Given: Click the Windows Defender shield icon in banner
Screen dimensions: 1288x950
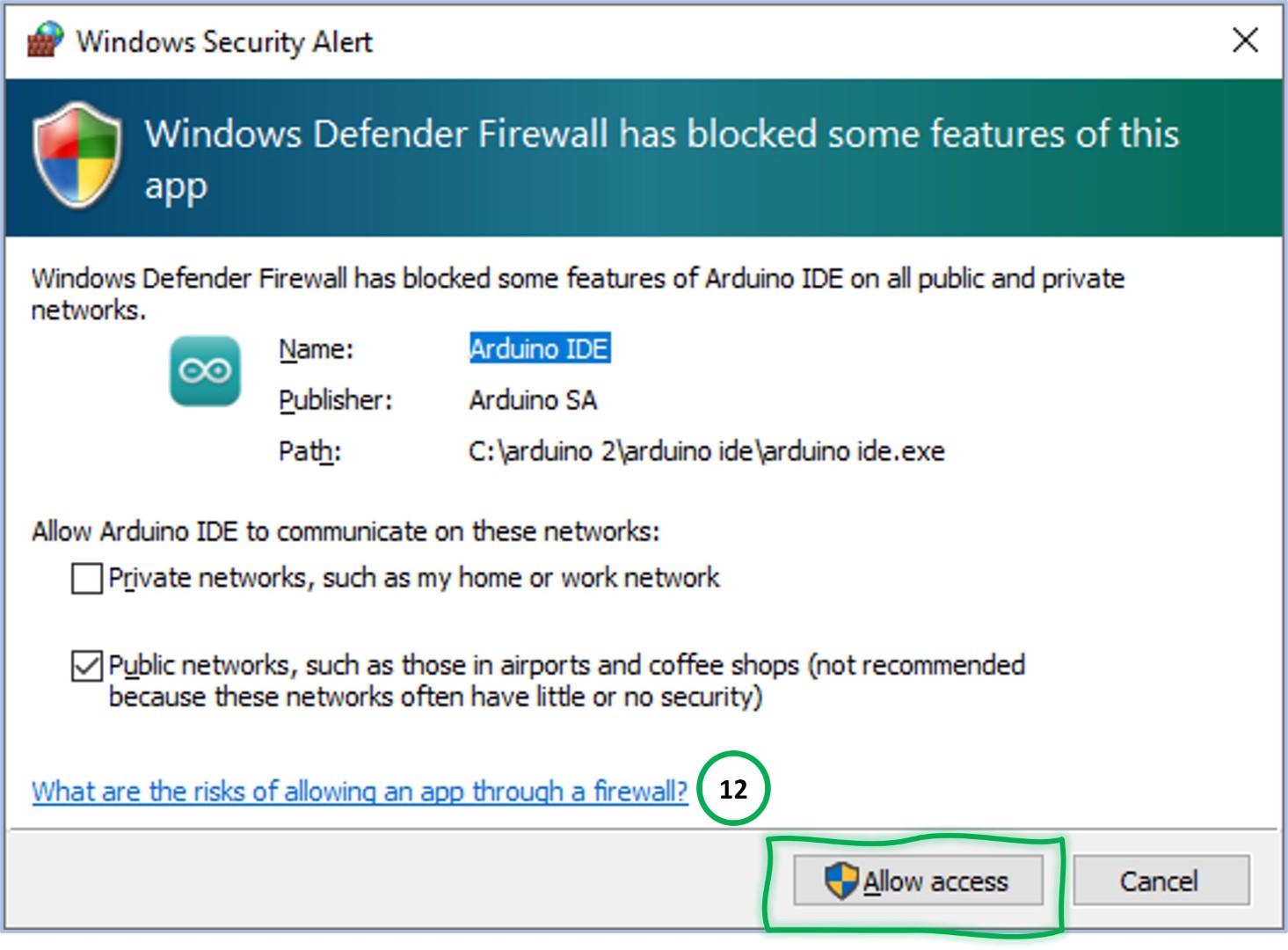Looking at the screenshot, I should pos(77,155).
